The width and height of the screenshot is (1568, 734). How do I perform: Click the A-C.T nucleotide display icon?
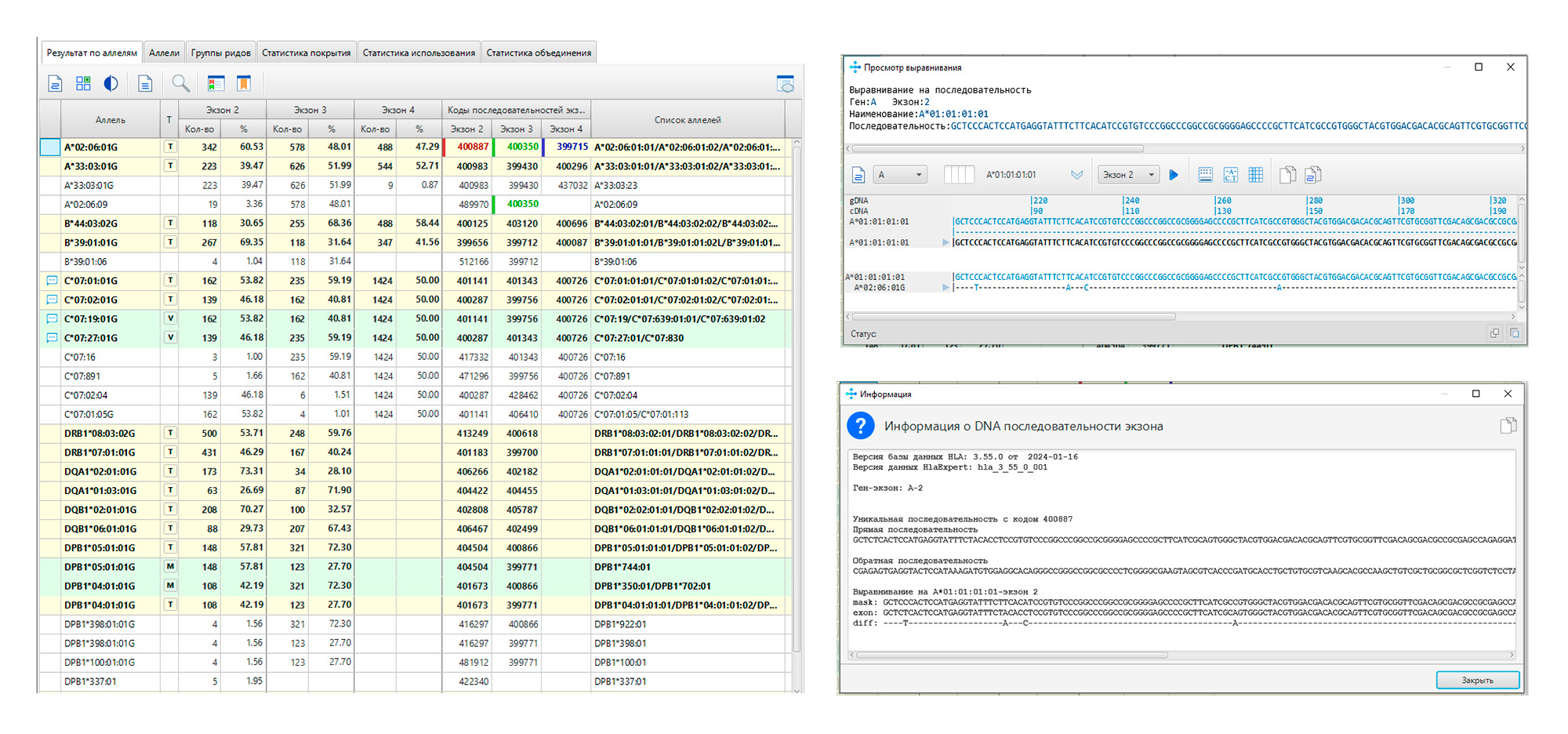pyautogui.click(x=1231, y=175)
